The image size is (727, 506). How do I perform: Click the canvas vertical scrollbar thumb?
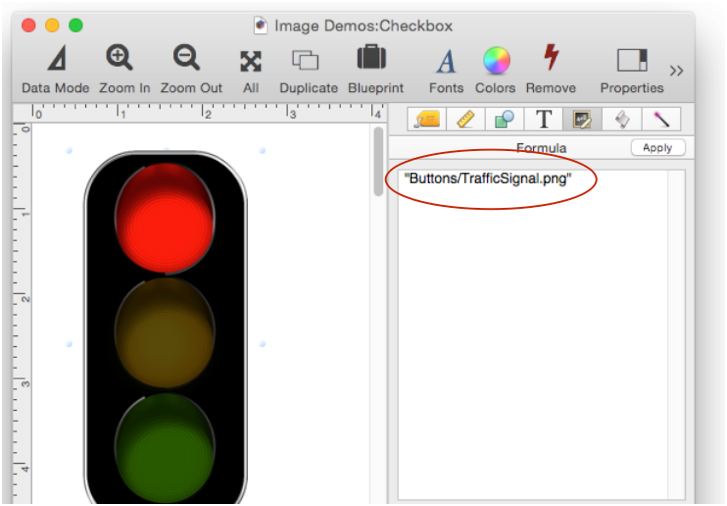pos(378,161)
